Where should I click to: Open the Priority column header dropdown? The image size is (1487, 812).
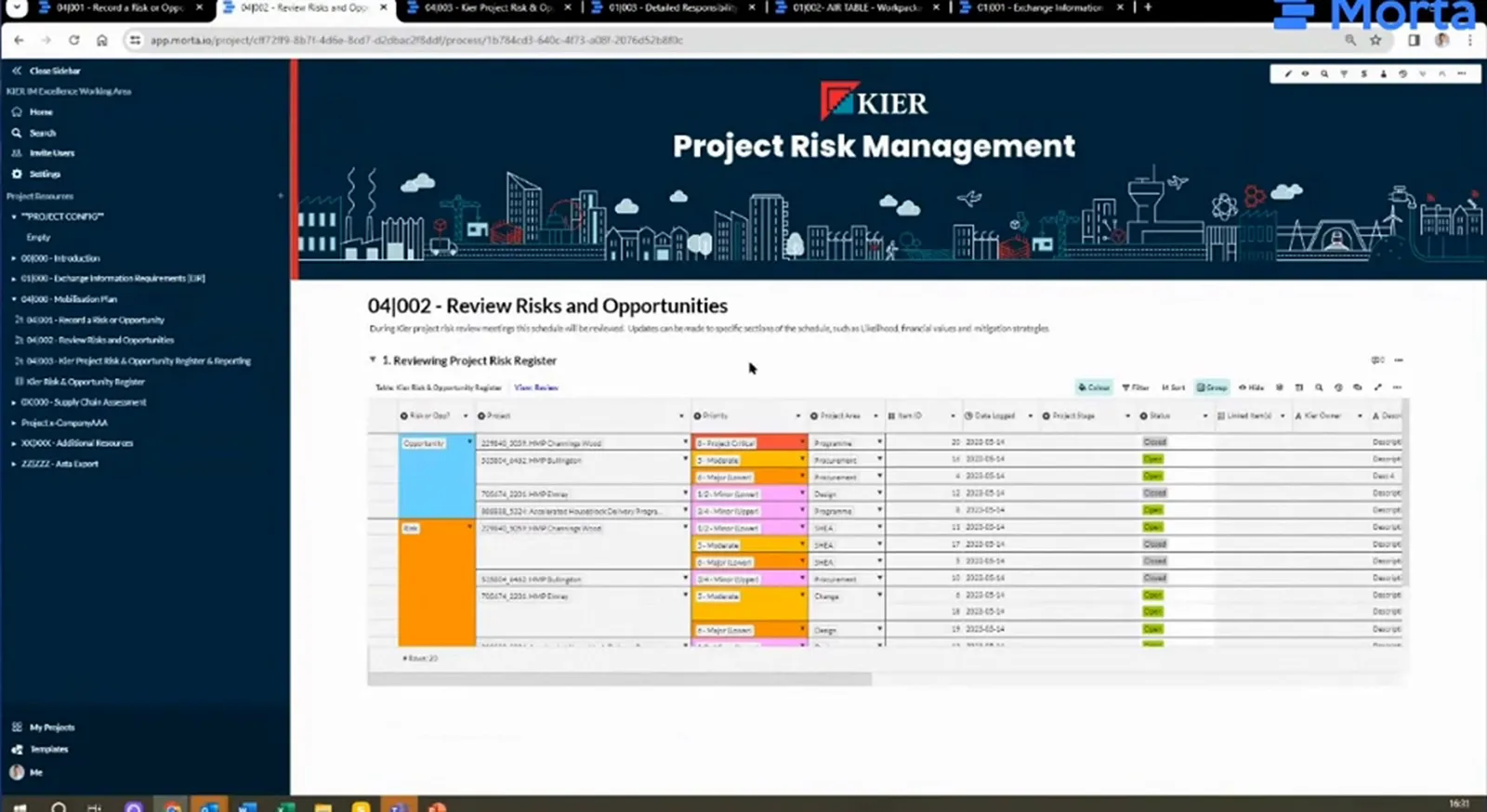coord(798,416)
